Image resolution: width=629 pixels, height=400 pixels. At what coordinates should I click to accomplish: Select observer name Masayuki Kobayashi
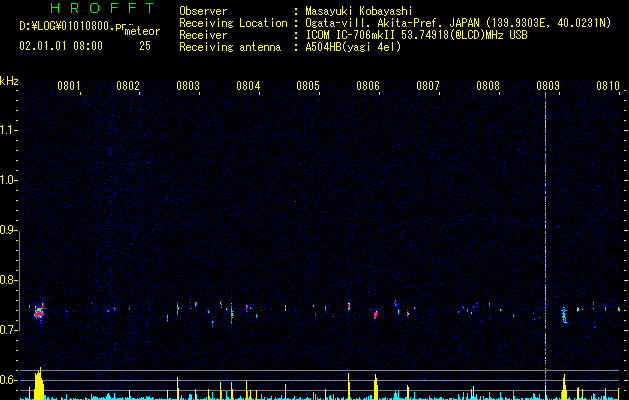pos(359,11)
